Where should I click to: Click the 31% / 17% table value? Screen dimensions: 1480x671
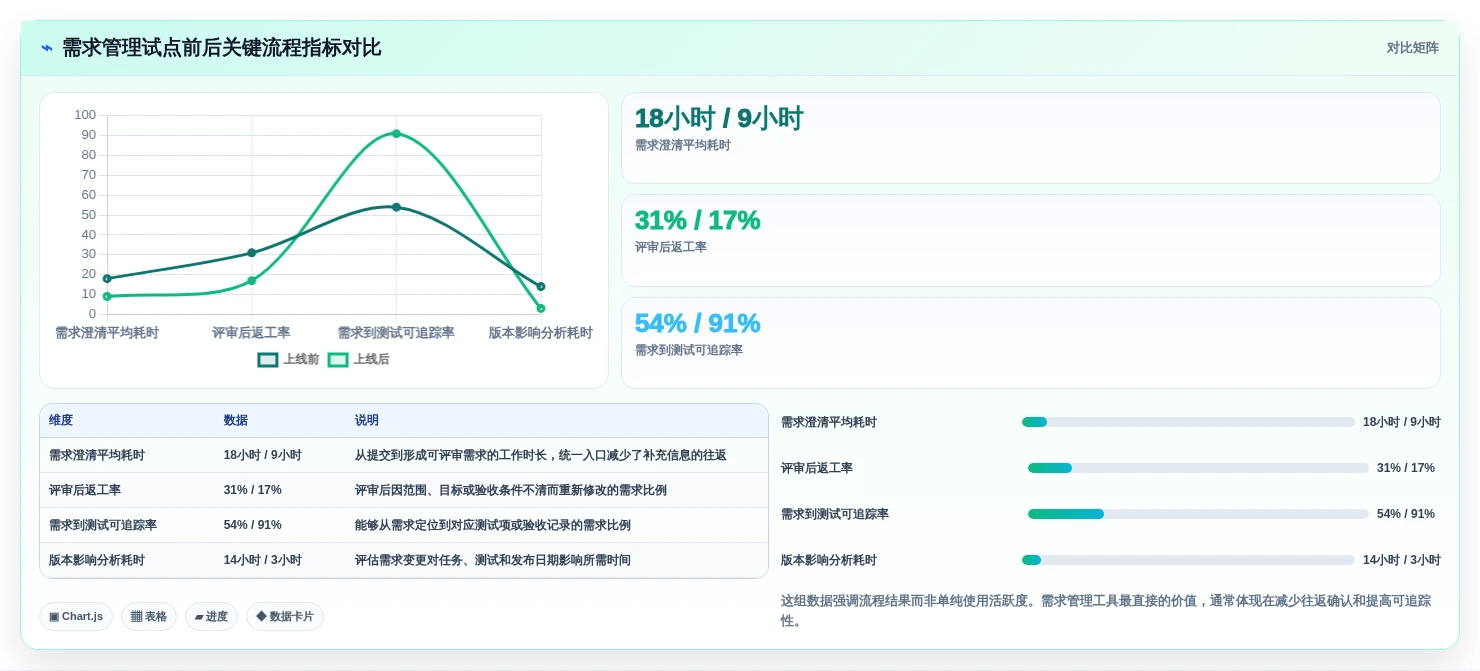pyautogui.click(x=253, y=490)
